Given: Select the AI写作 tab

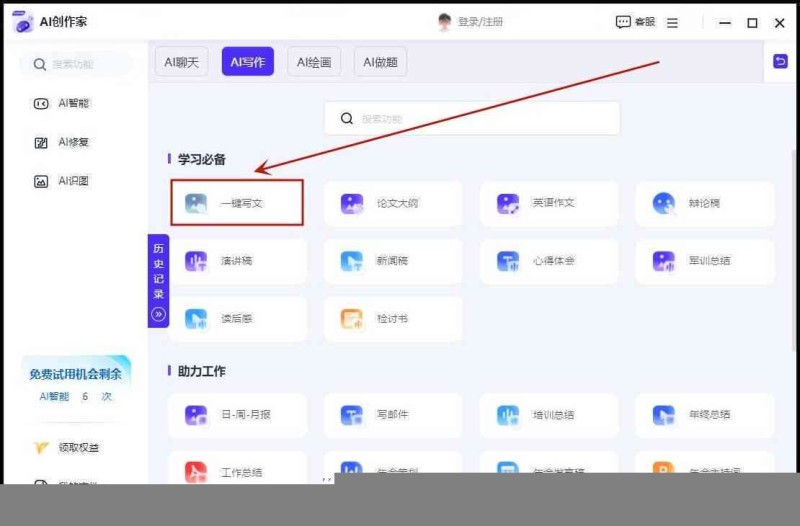Looking at the screenshot, I should (247, 62).
